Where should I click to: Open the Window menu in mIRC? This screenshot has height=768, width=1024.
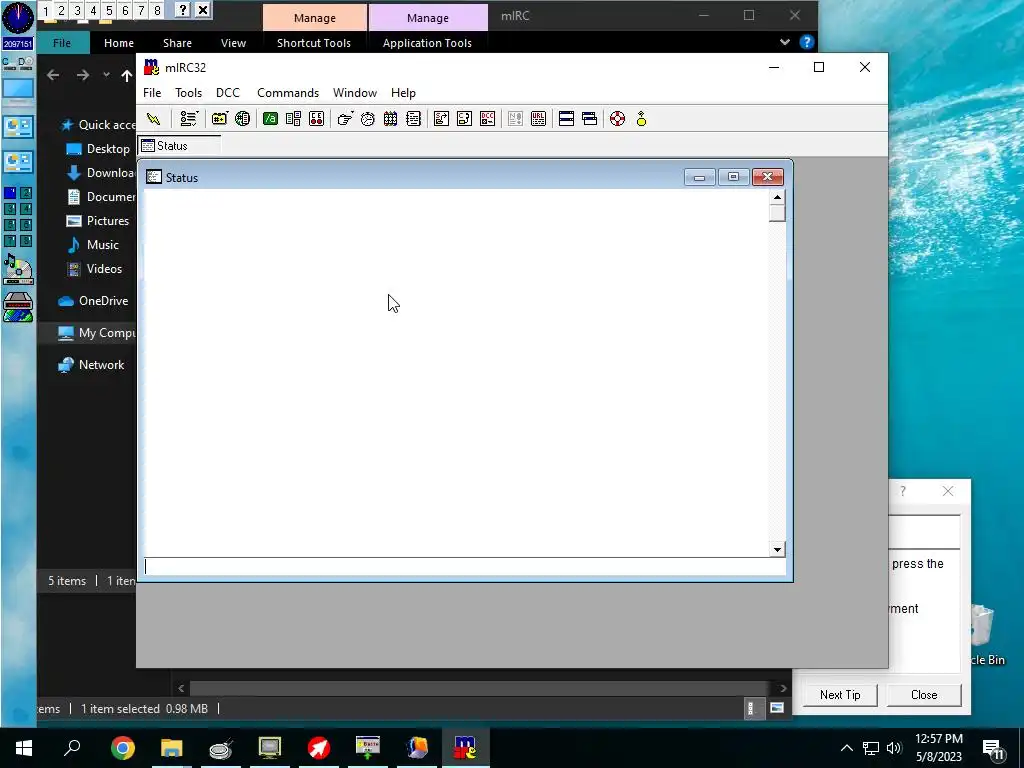(x=355, y=93)
